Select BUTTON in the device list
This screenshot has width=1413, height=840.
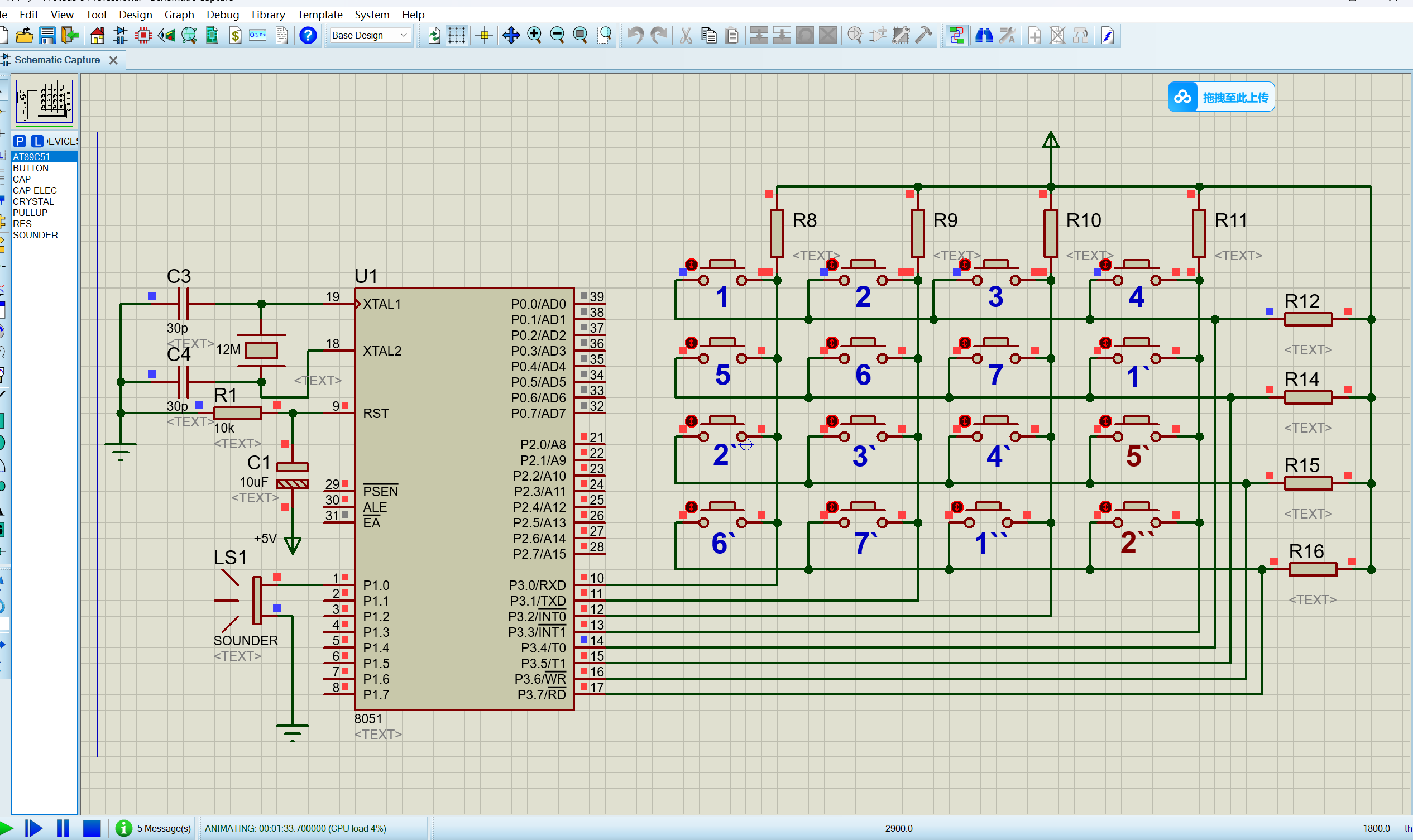[44, 168]
